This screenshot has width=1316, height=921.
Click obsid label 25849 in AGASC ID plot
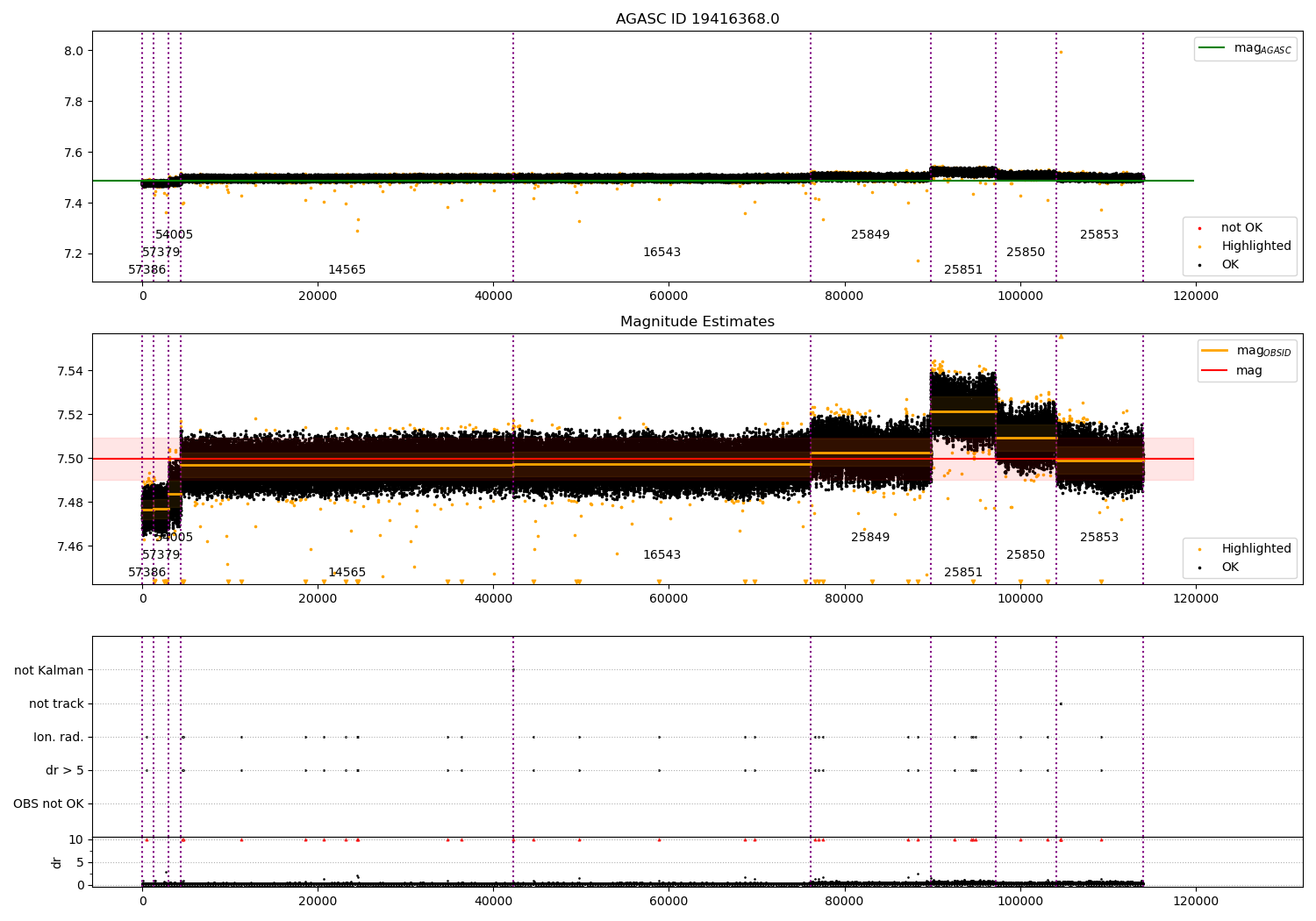pyautogui.click(x=870, y=235)
